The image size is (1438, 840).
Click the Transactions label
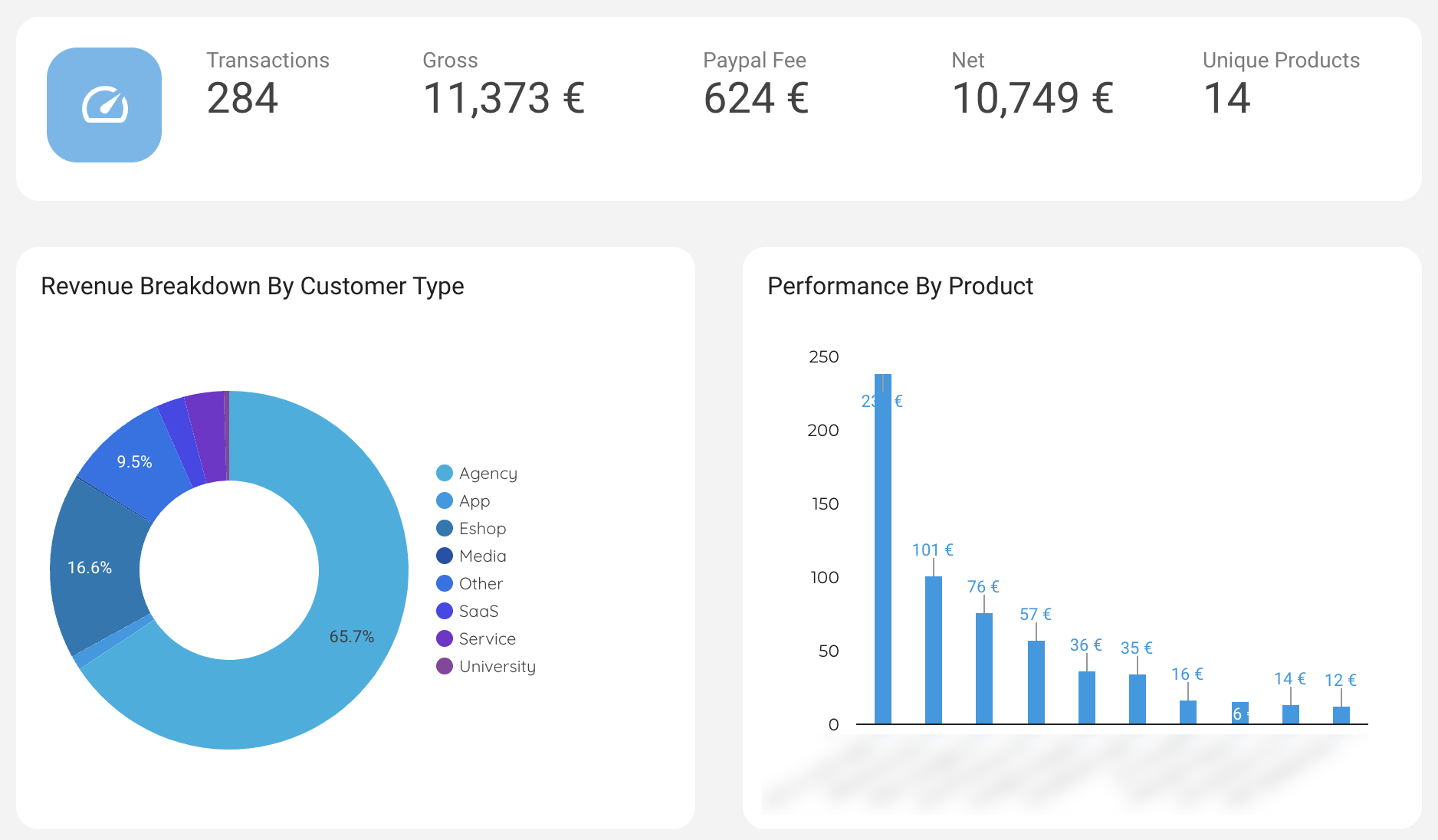pyautogui.click(x=268, y=60)
